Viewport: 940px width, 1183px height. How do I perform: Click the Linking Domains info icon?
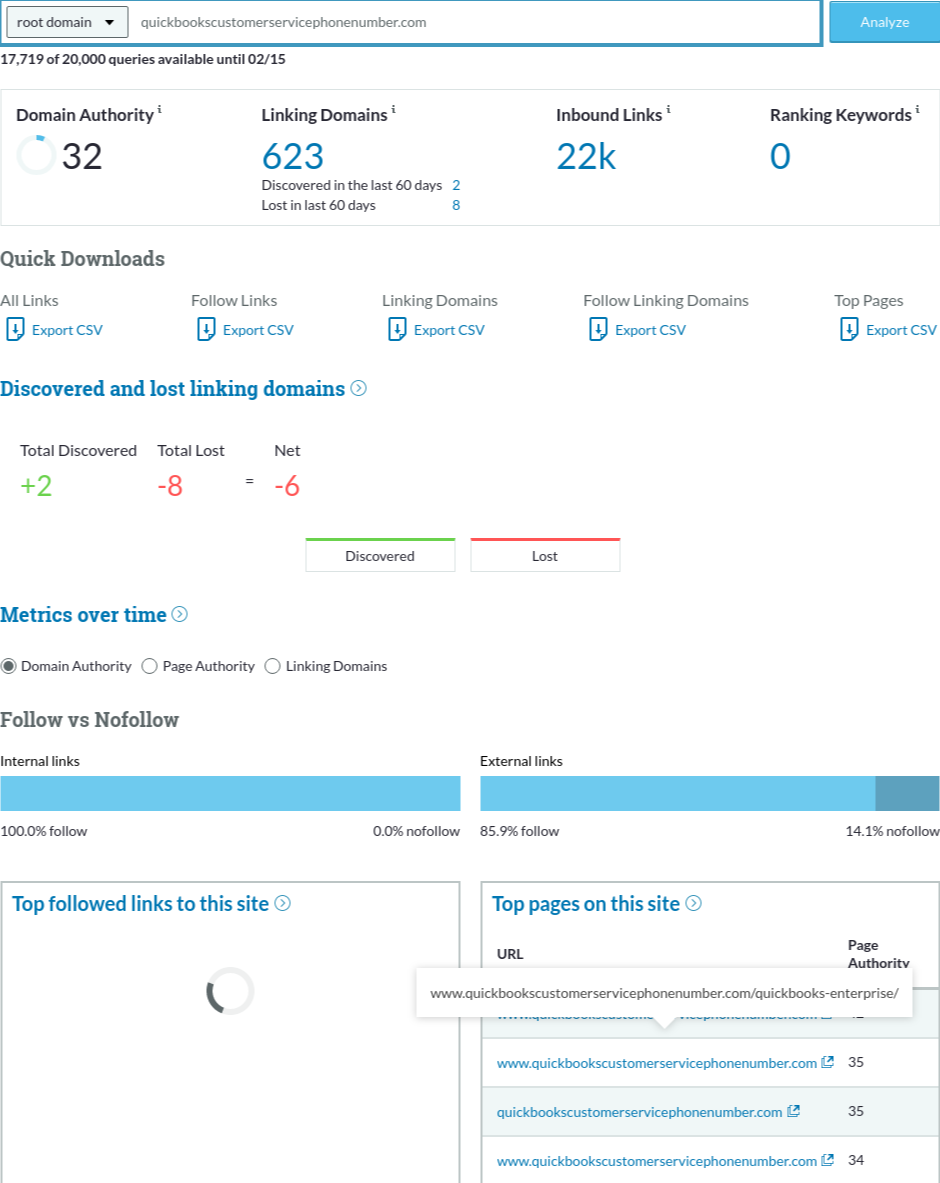click(x=393, y=110)
